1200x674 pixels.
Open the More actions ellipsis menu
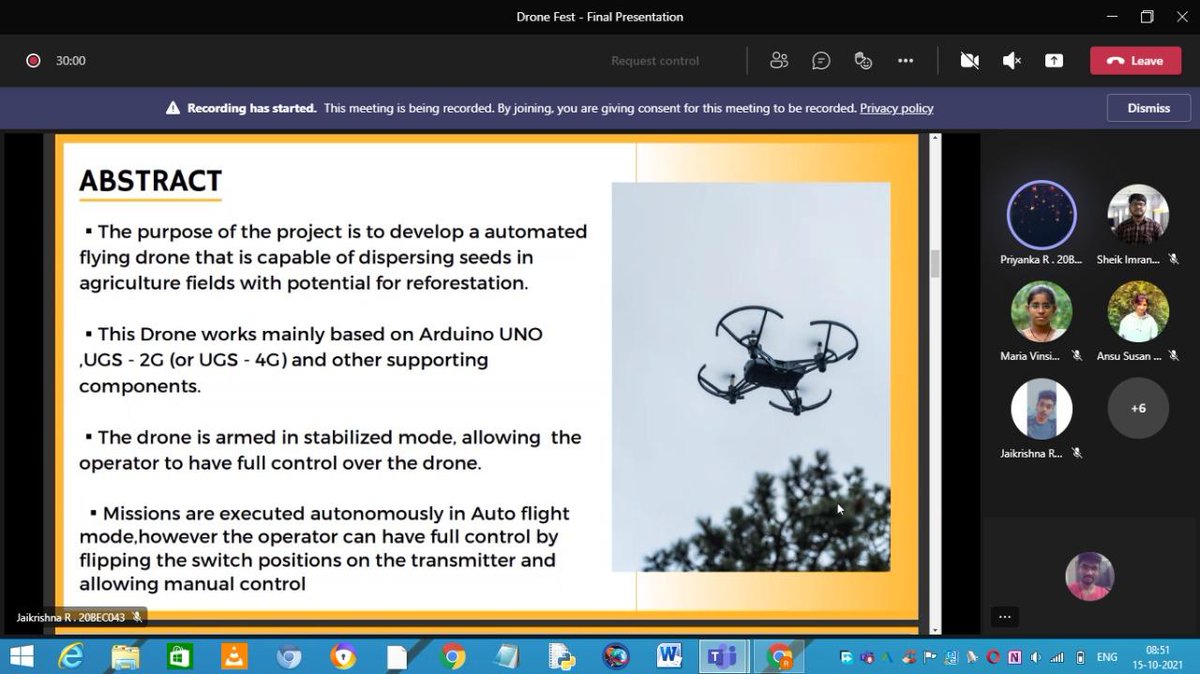[x=905, y=61]
